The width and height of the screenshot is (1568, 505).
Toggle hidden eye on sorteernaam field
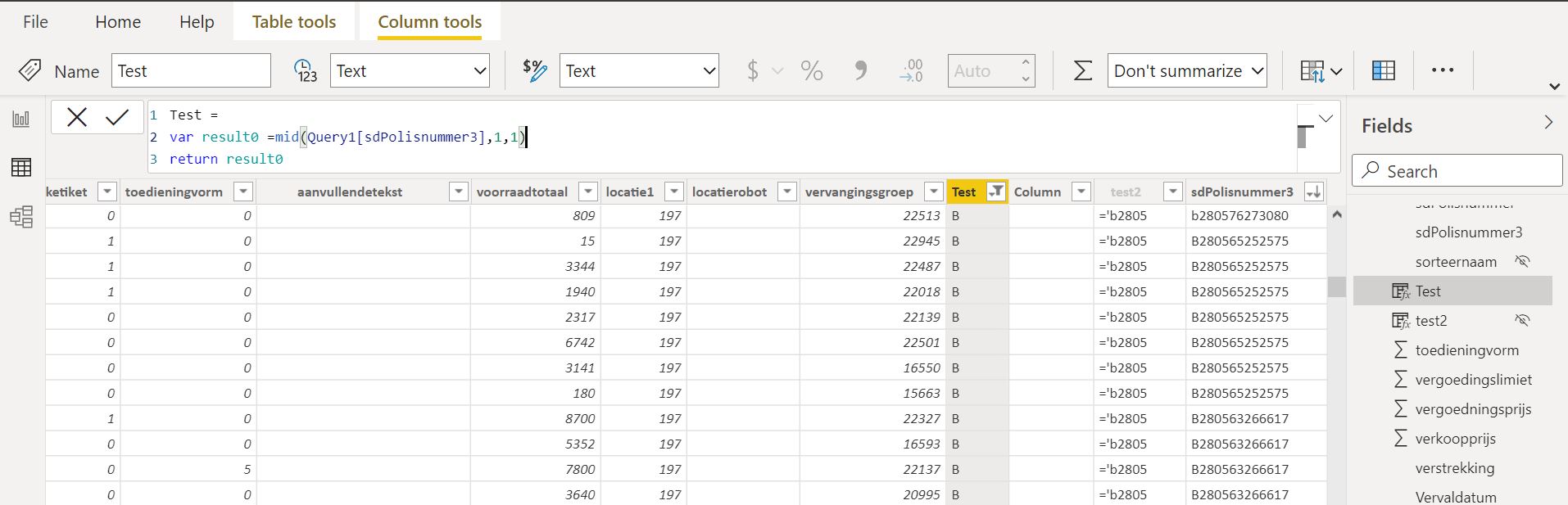tap(1522, 262)
